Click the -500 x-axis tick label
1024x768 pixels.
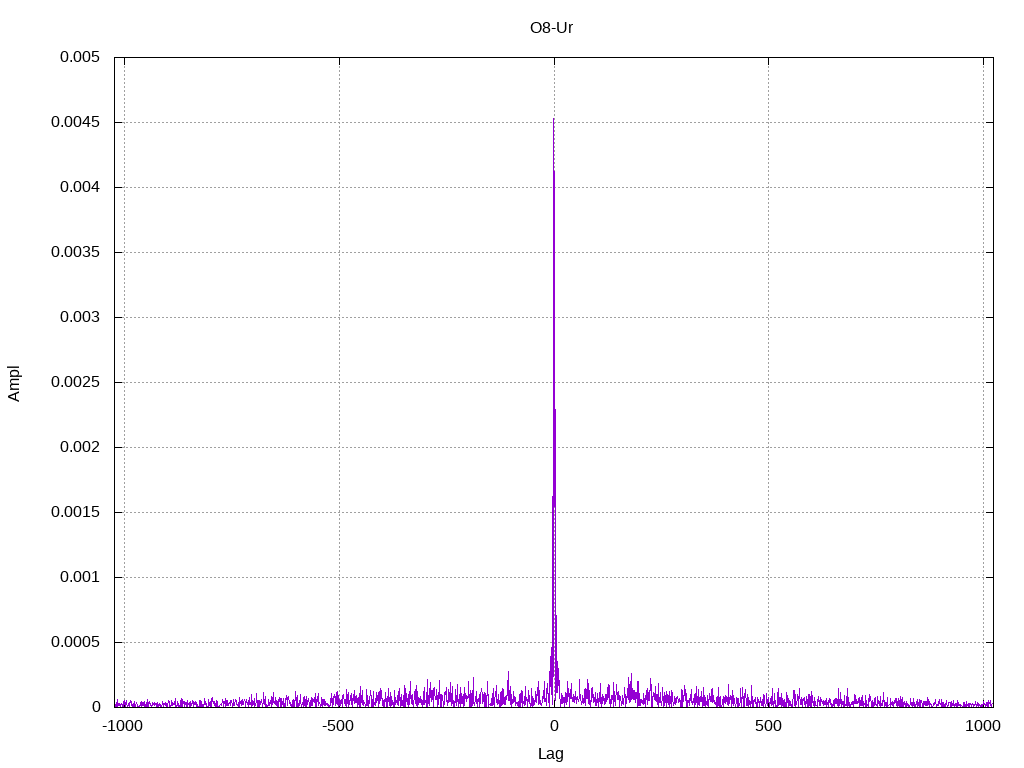pyautogui.click(x=338, y=726)
